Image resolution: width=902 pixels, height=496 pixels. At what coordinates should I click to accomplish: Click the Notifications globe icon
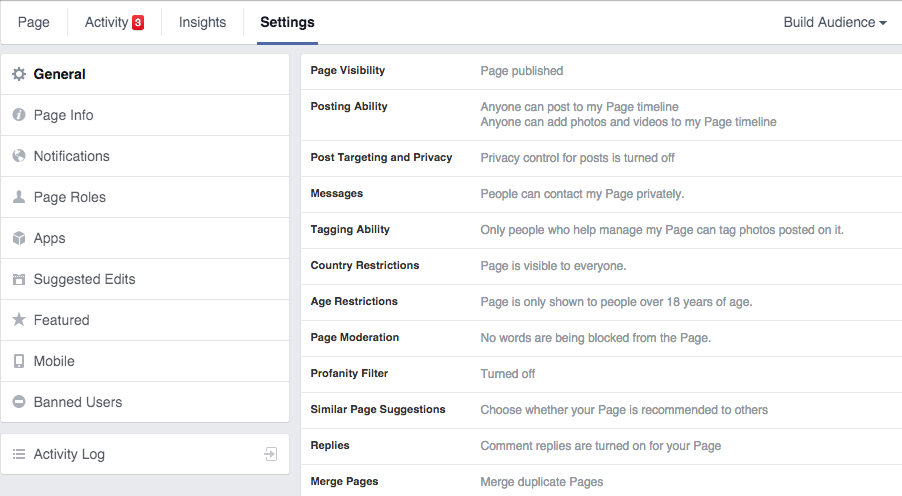(x=18, y=156)
